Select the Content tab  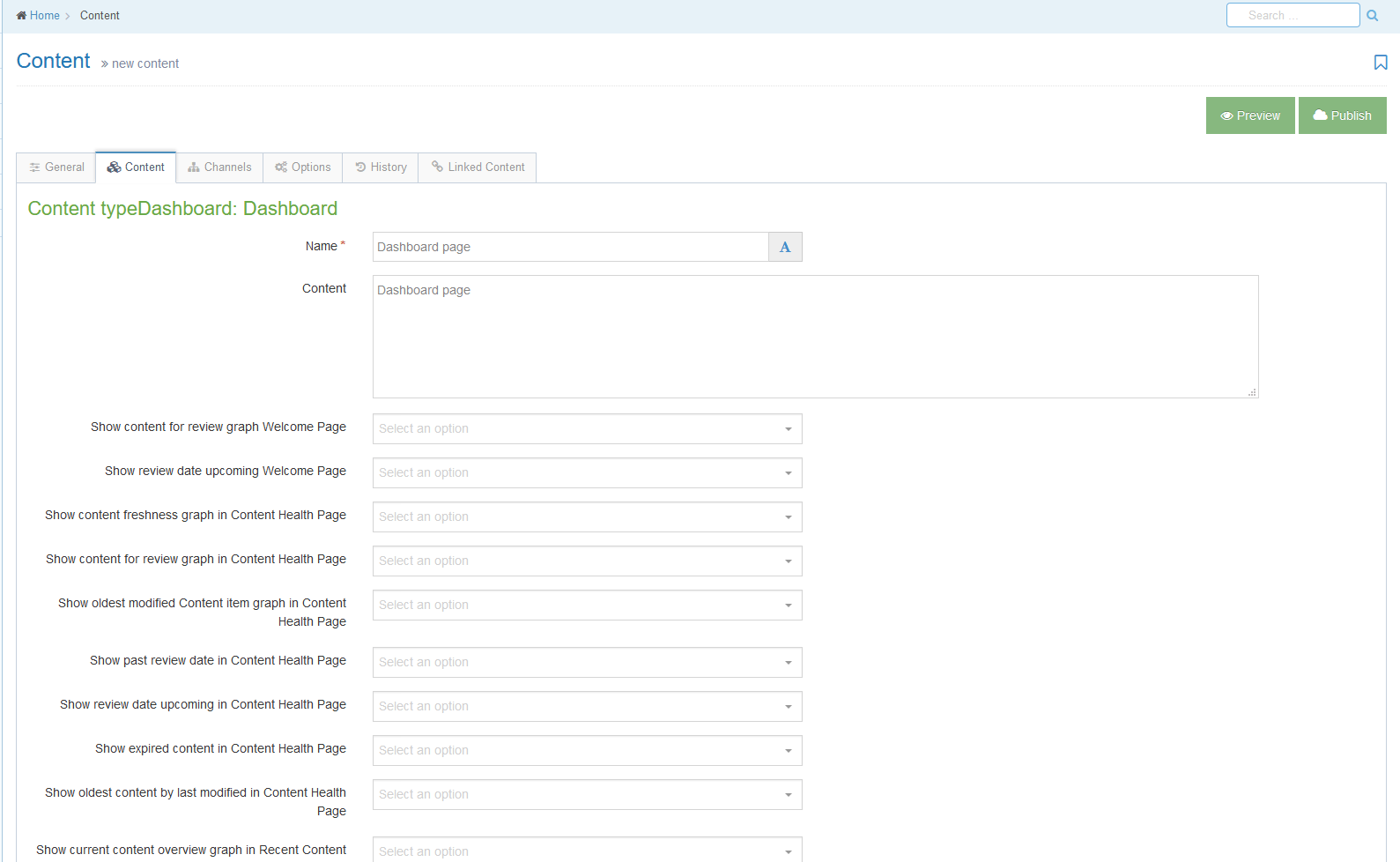136,167
